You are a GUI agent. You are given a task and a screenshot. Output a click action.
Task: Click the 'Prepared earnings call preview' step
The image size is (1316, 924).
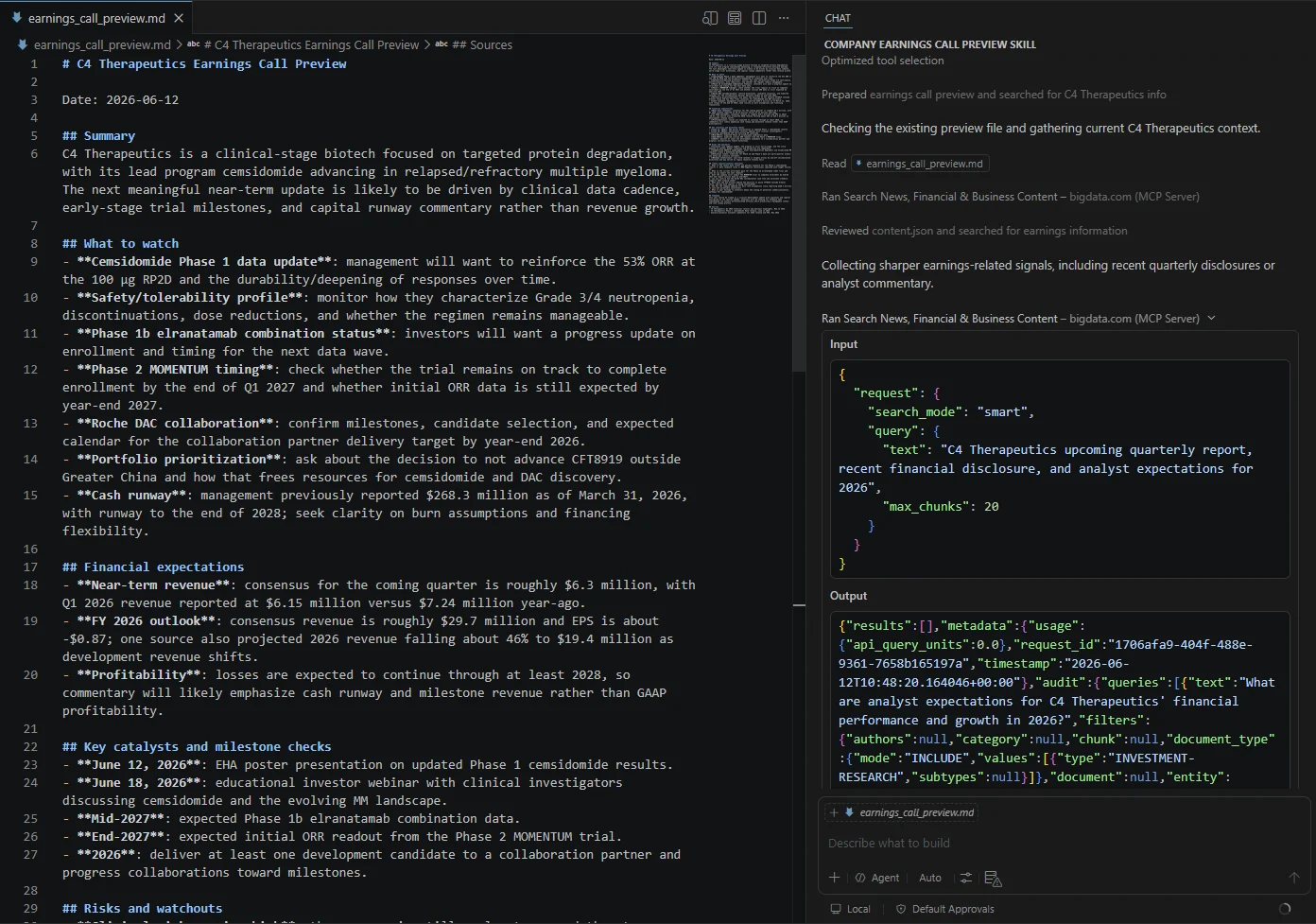994,95
